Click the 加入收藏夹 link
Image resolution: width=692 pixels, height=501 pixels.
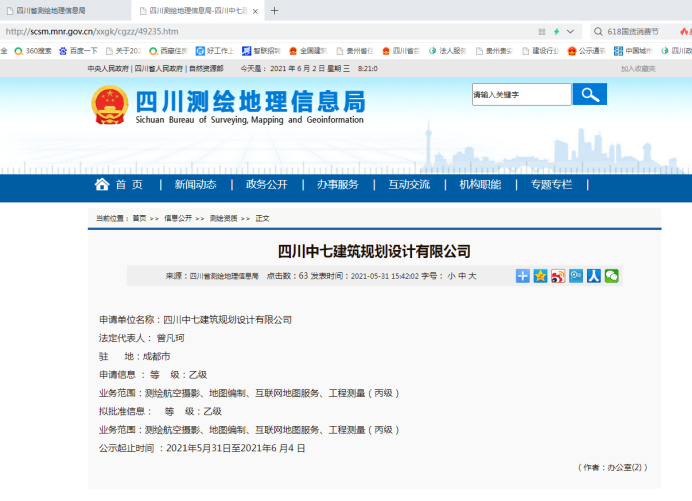tap(638, 69)
